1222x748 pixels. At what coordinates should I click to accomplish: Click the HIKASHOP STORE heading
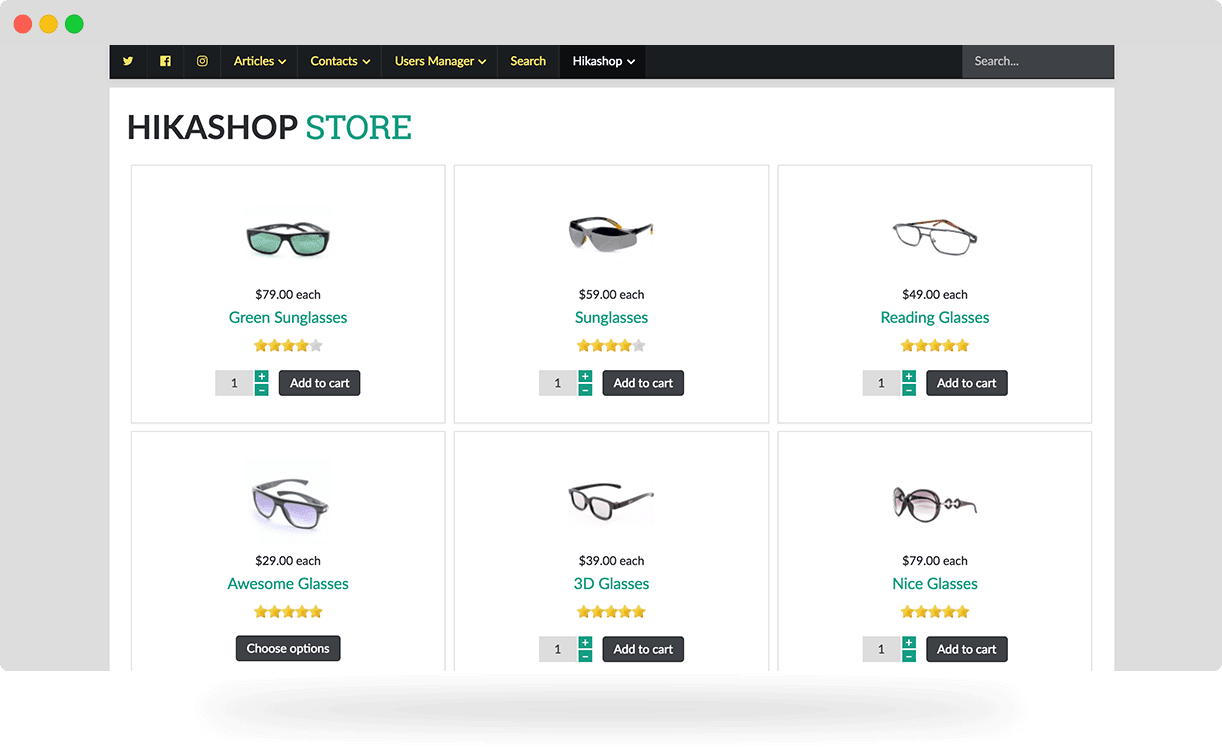coord(269,128)
